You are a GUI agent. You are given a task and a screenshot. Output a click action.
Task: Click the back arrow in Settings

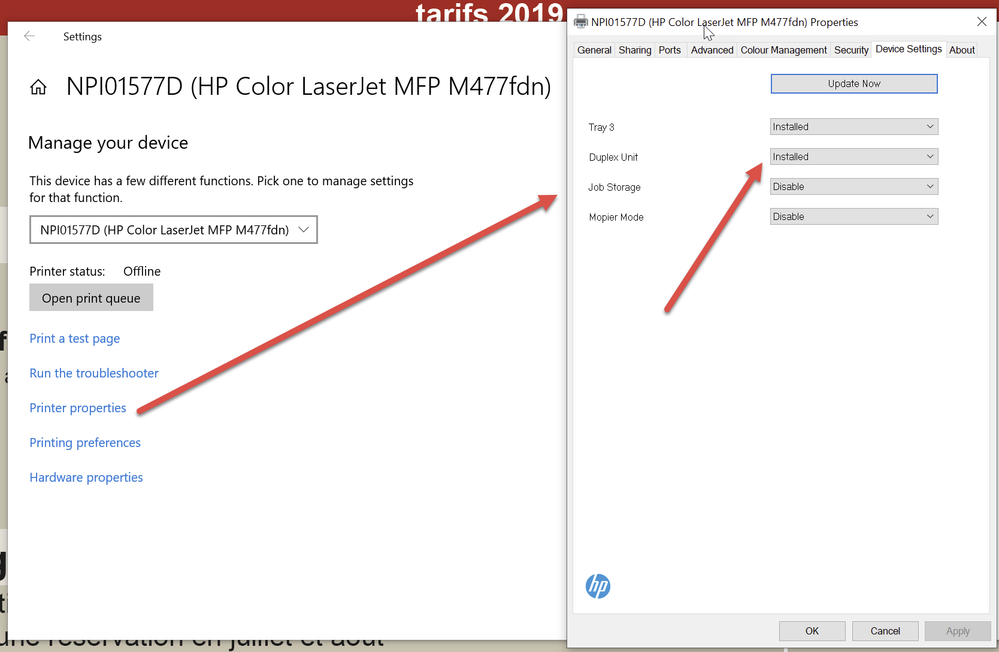click(x=29, y=36)
